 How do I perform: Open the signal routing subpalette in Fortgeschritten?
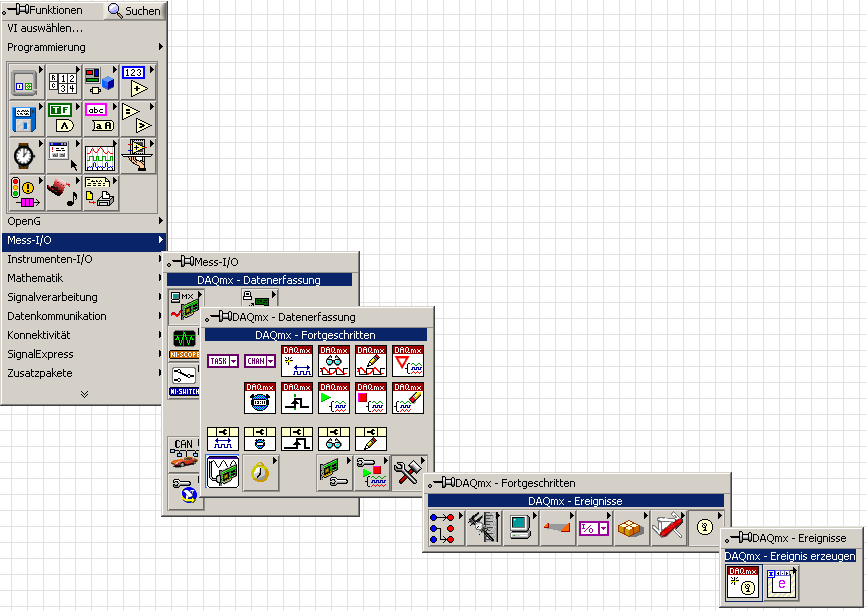tap(446, 528)
